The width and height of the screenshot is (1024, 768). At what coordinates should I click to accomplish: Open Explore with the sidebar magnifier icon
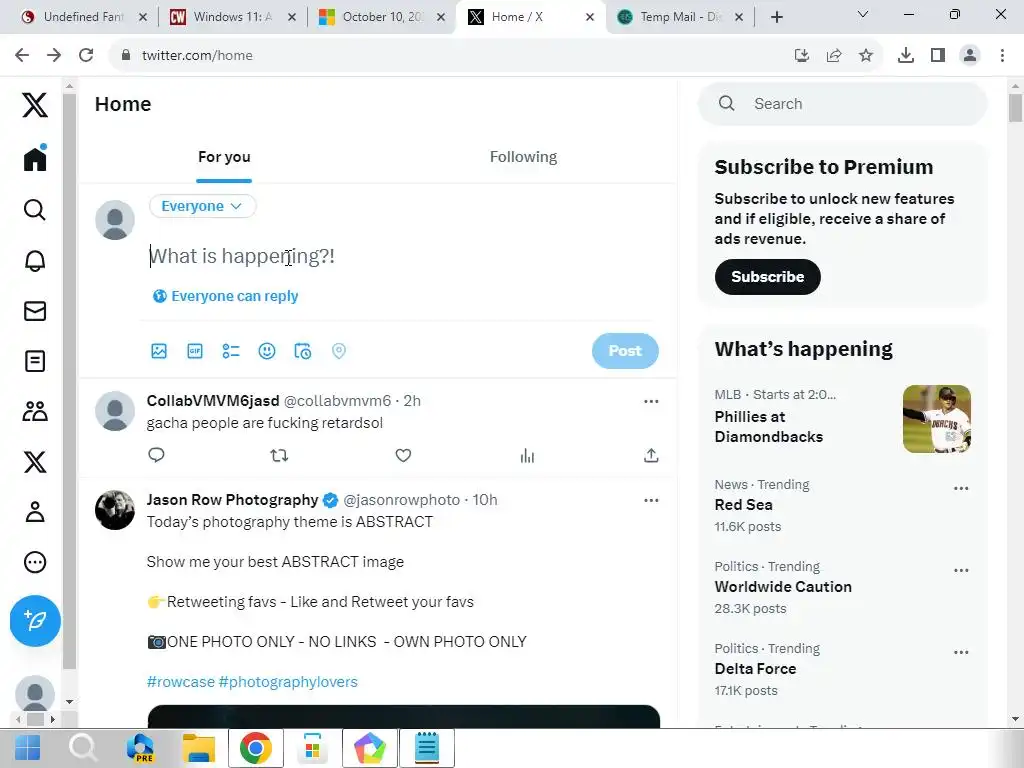(x=35, y=210)
